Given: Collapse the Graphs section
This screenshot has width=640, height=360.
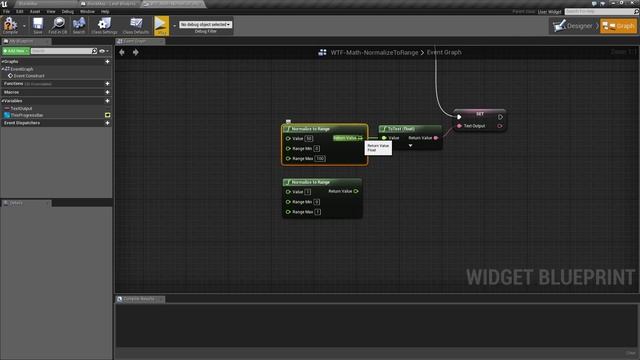Looking at the screenshot, I should (2, 62).
